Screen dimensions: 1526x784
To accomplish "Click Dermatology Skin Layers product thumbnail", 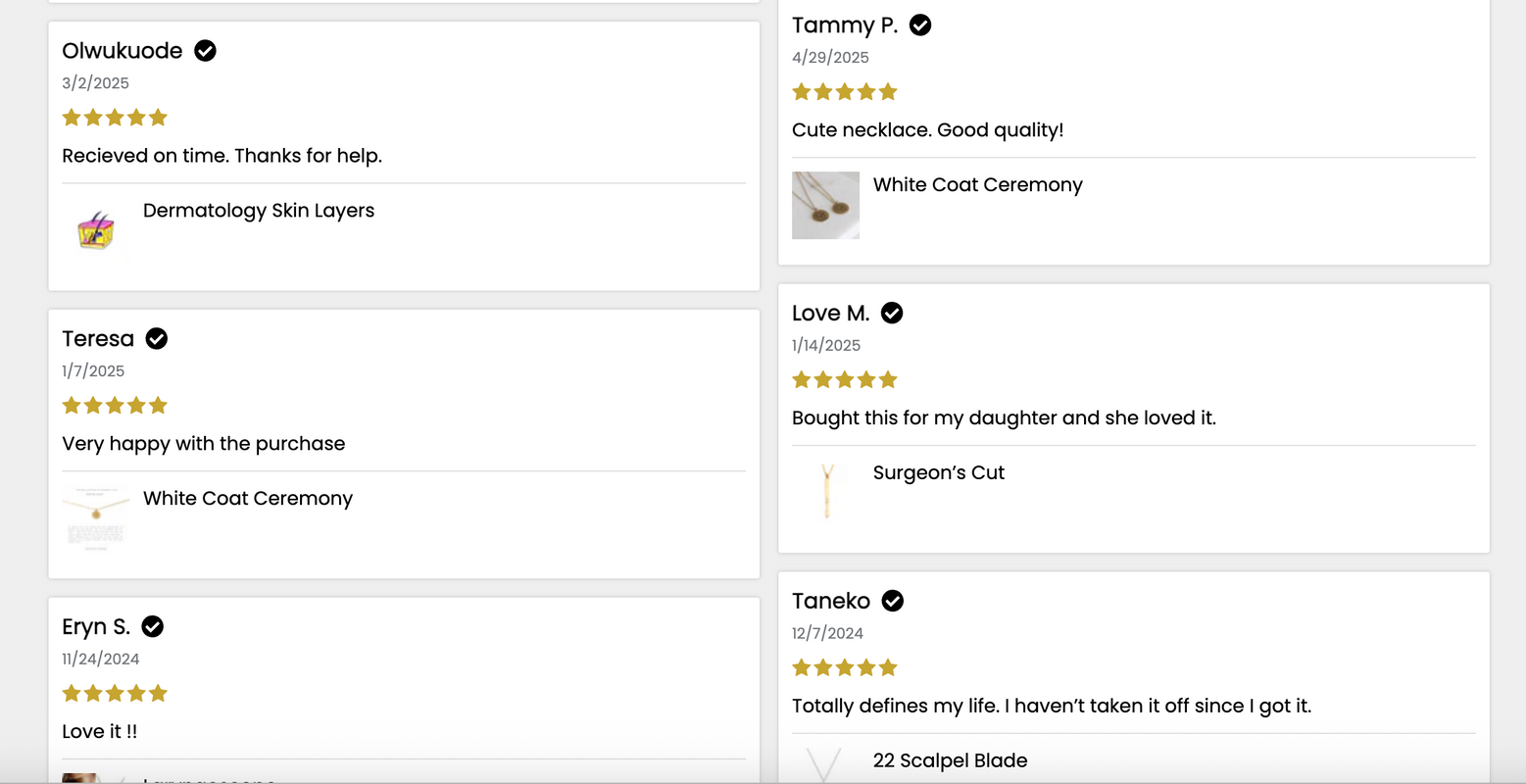I will [x=96, y=231].
